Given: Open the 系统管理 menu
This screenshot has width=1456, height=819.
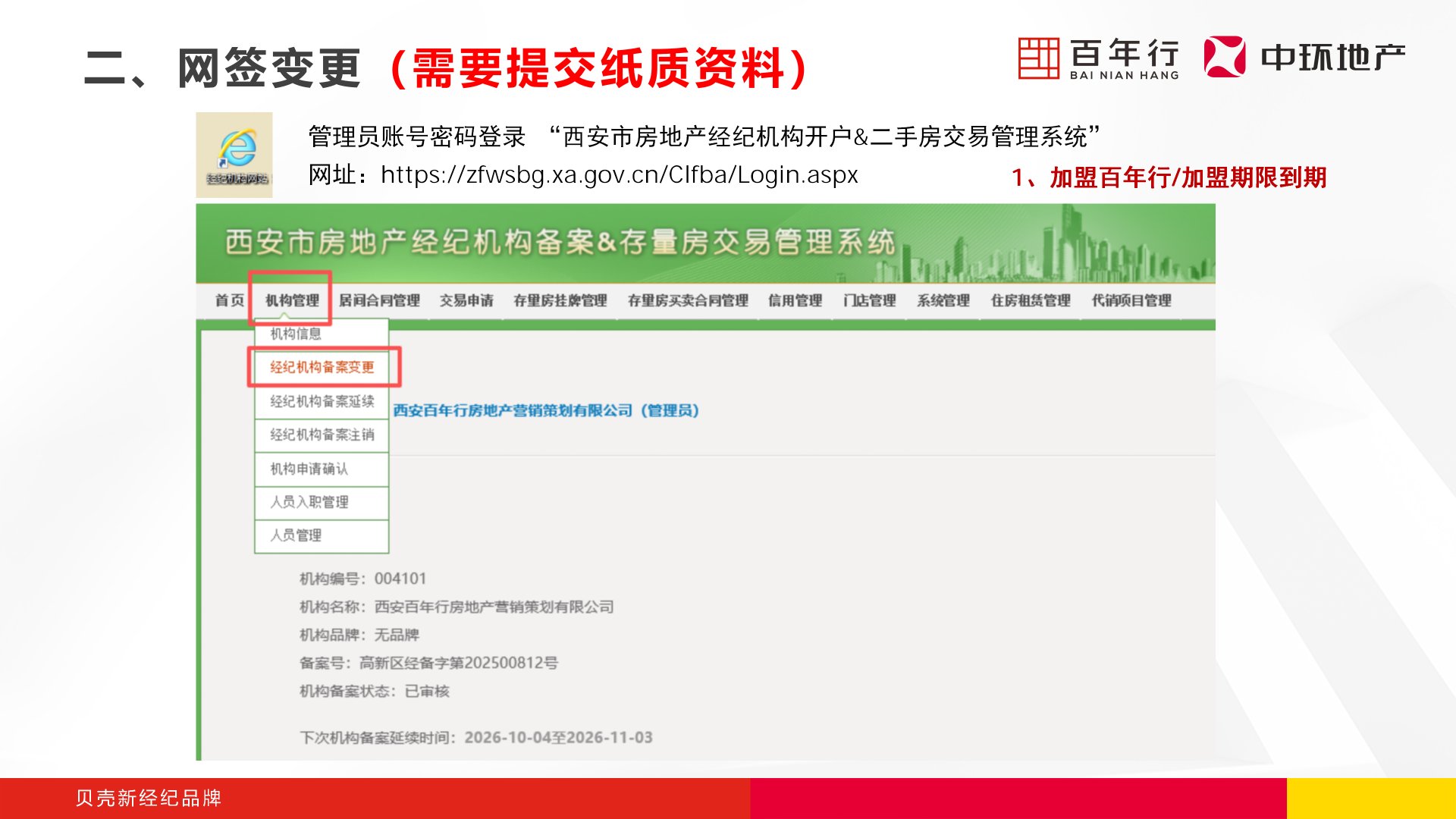Looking at the screenshot, I should (x=943, y=300).
